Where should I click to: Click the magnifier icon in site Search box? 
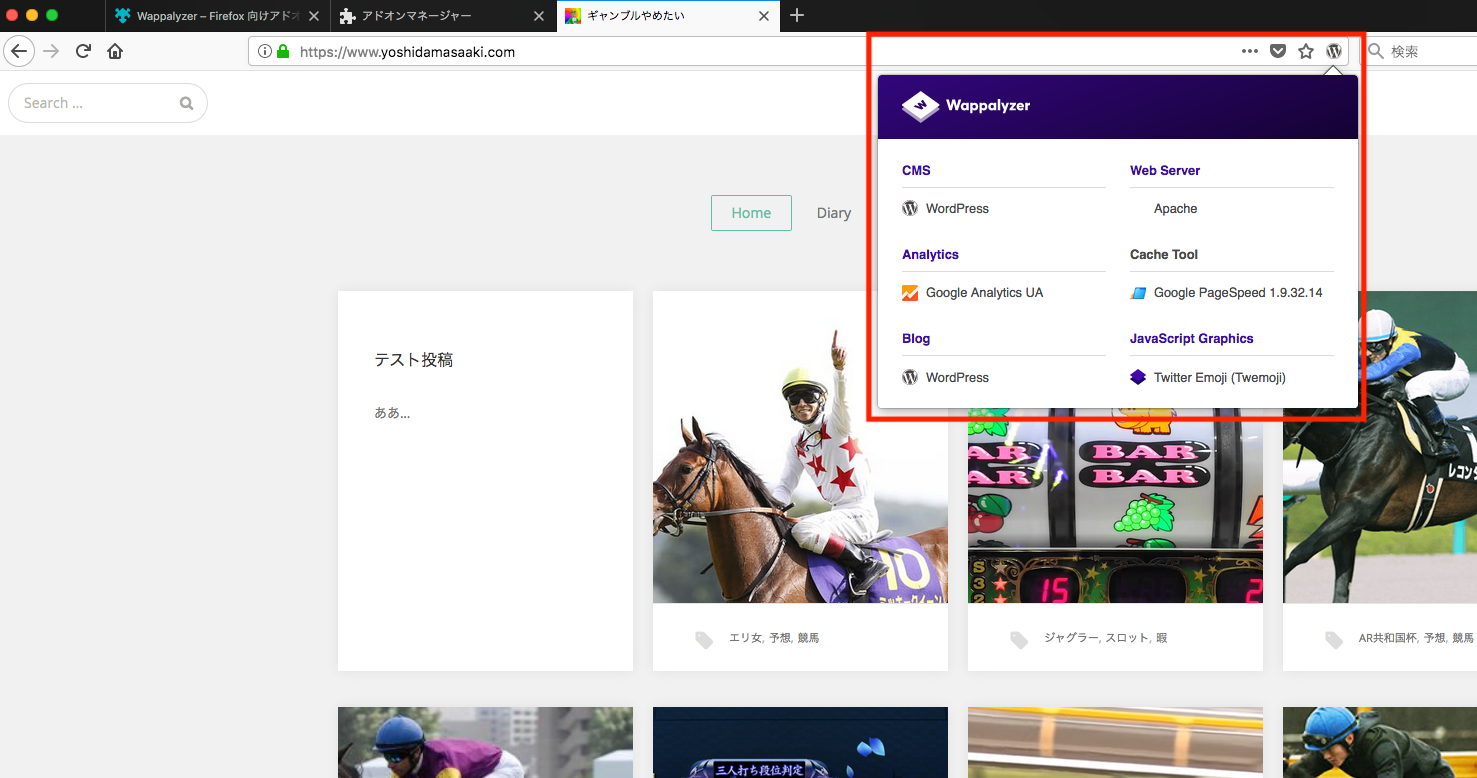tap(186, 103)
